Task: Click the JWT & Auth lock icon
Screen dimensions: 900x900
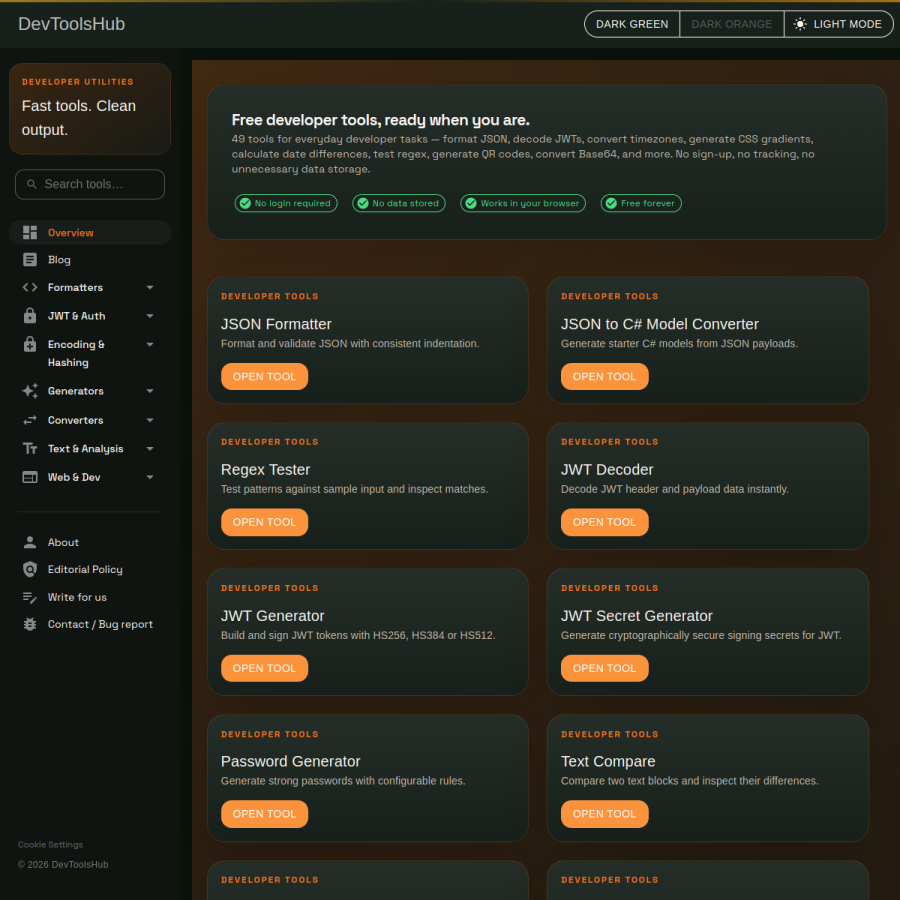Action: pyautogui.click(x=30, y=315)
